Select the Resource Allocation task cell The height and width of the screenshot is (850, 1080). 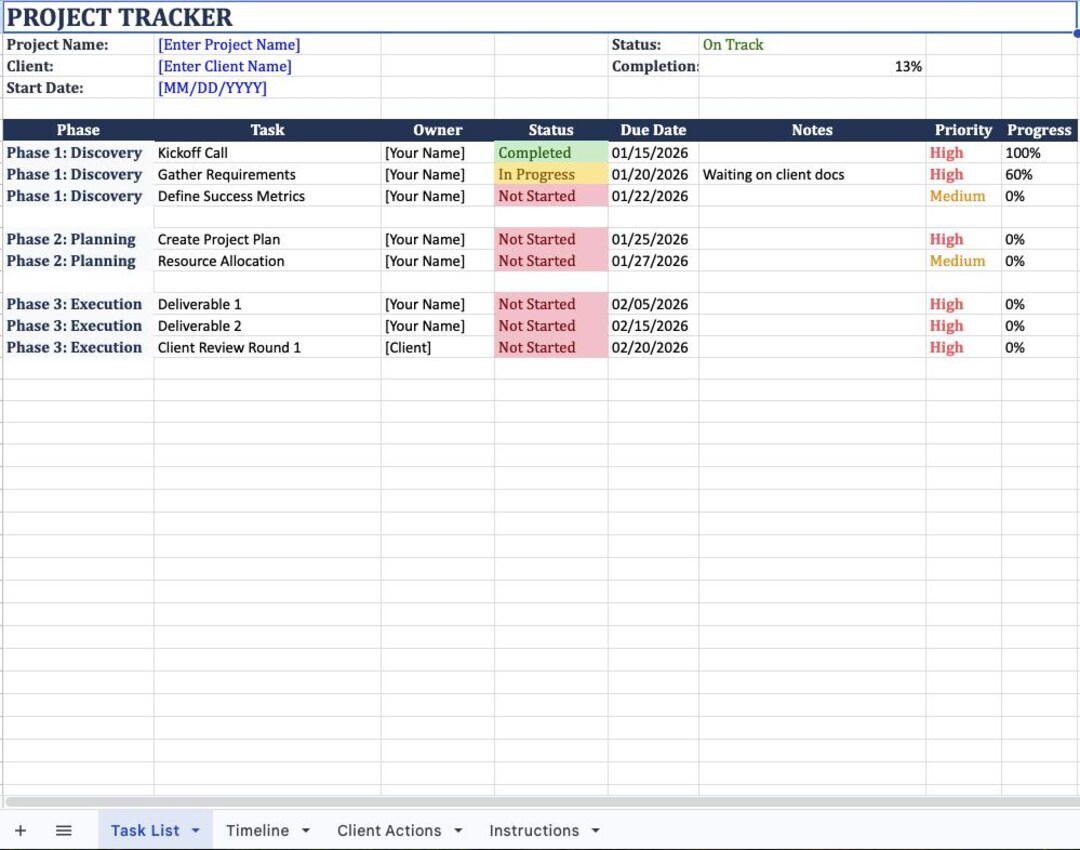click(x=267, y=260)
